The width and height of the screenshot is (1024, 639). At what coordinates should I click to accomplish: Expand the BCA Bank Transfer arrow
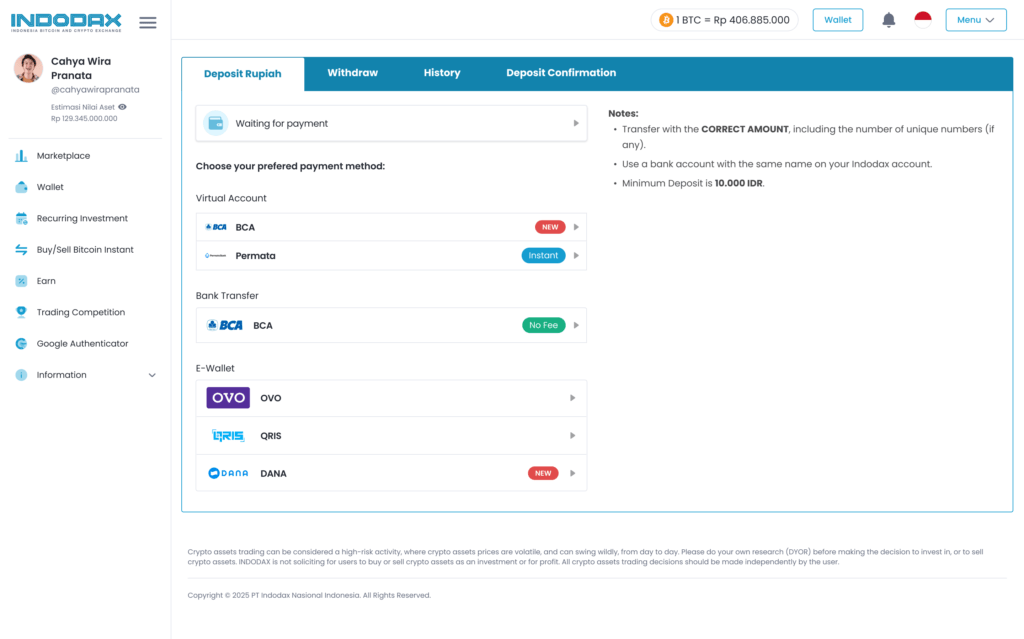(x=576, y=325)
